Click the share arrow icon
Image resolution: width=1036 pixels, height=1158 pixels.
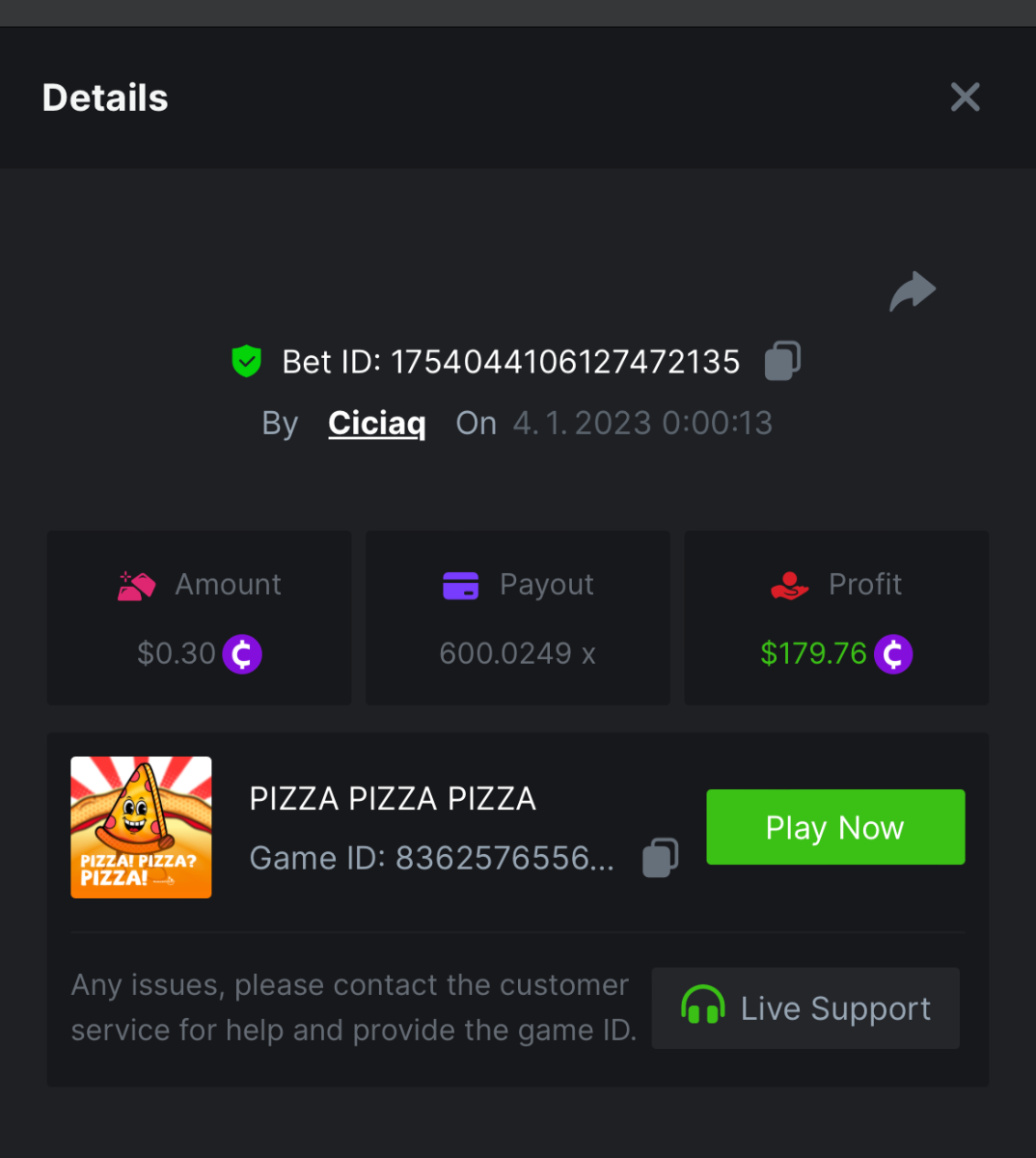point(913,291)
